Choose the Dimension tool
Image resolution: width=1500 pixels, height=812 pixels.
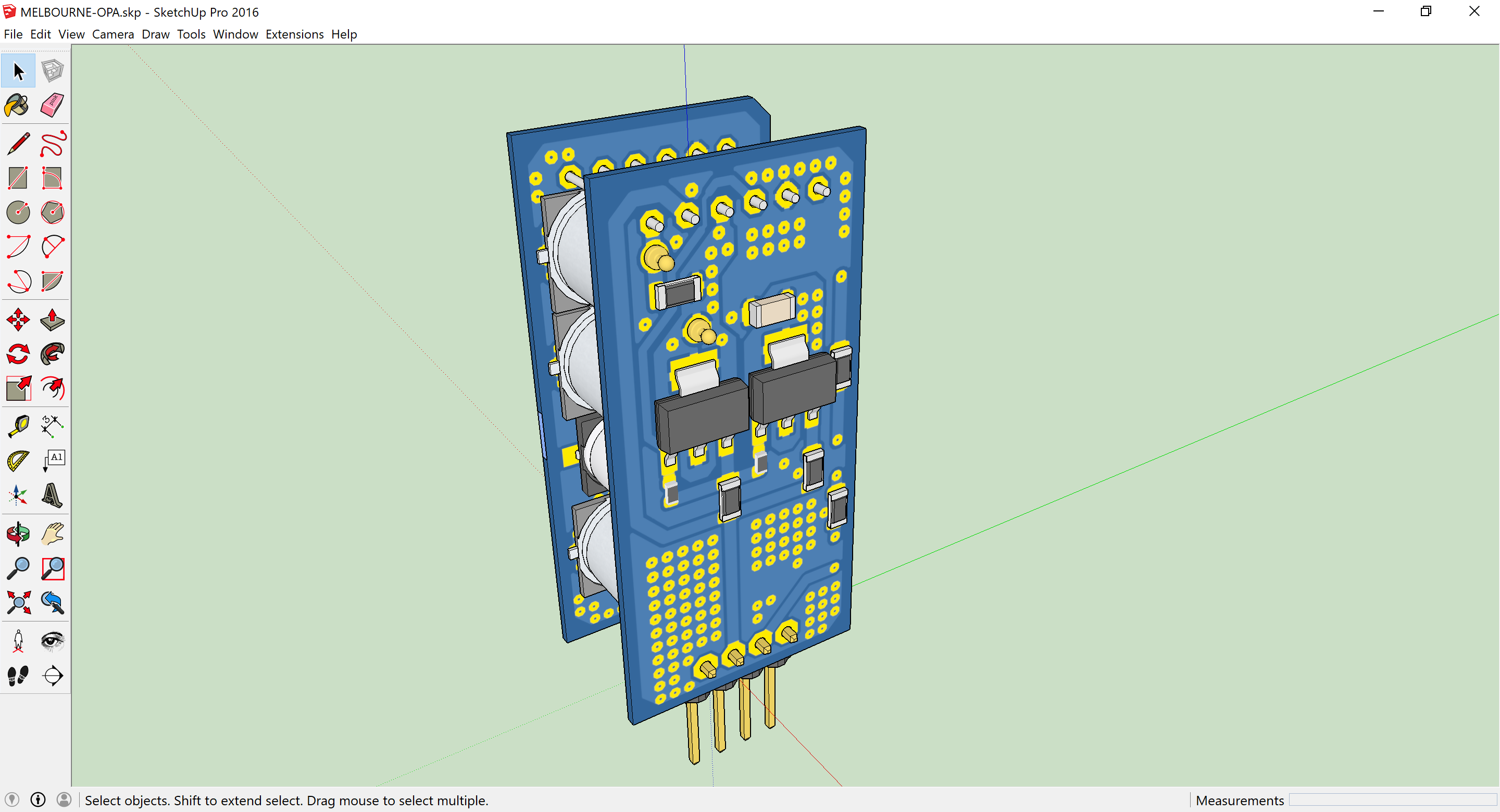click(x=53, y=427)
